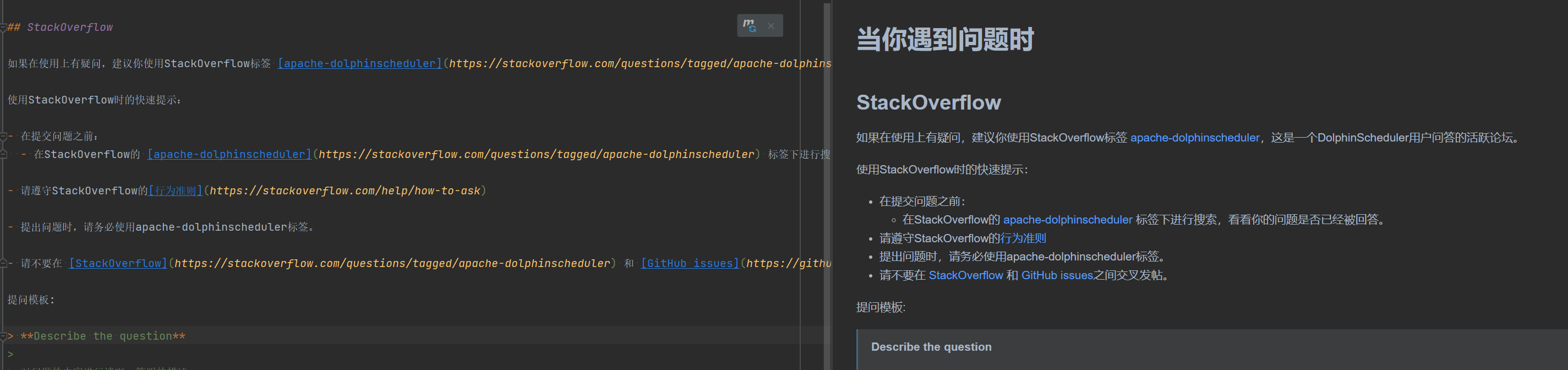Click the how-to-ask URL in the editor
1568x370 pixels.
[x=345, y=191]
